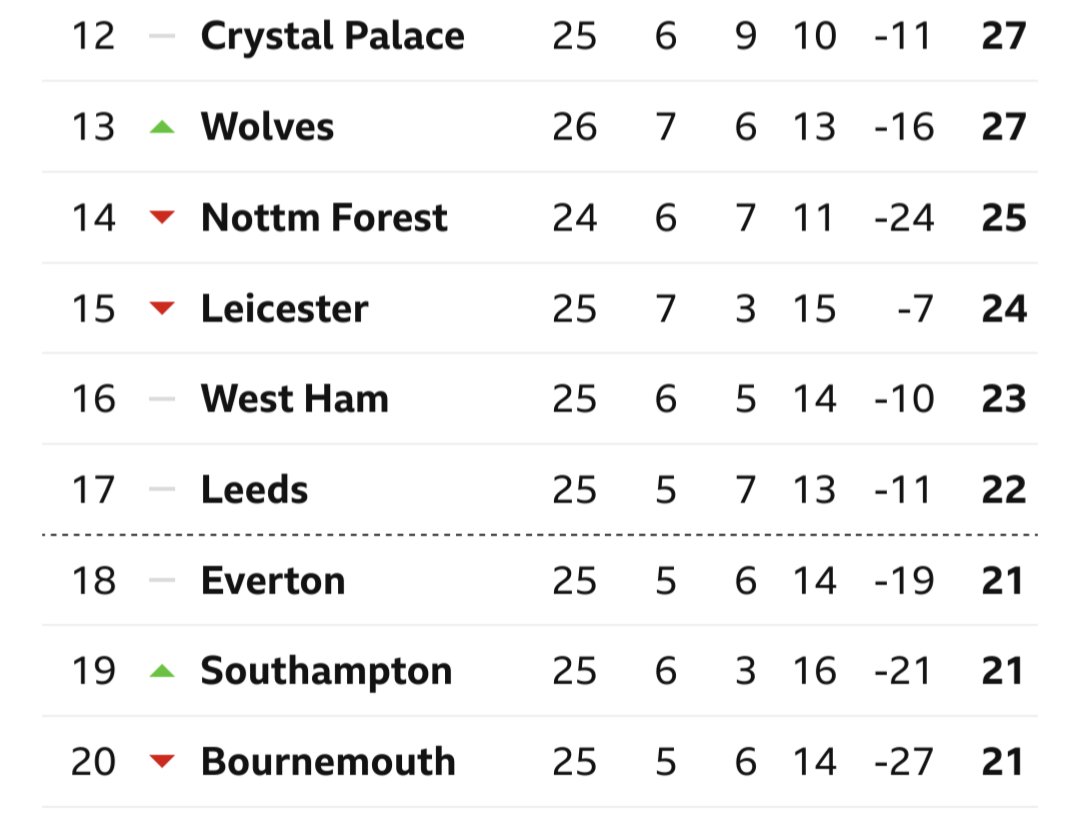Open the Southampton team page
1080x821 pixels.
(326, 672)
